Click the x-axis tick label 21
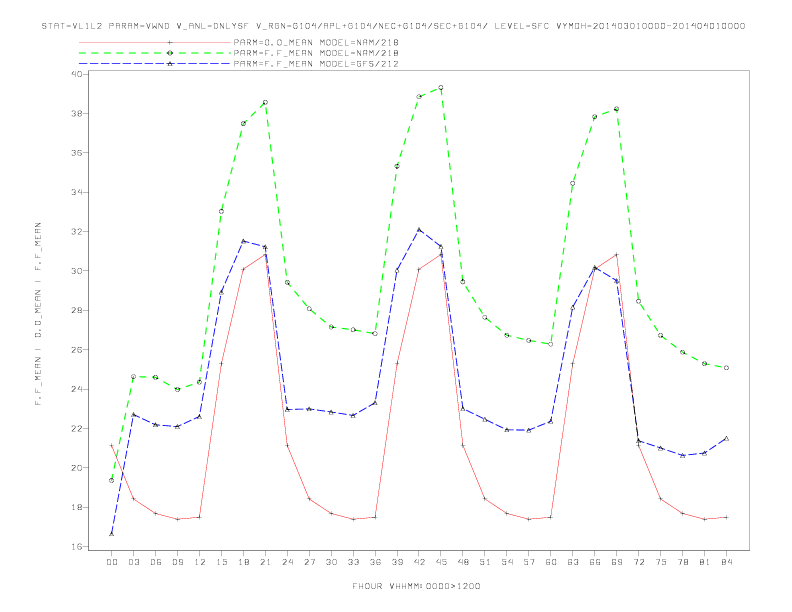Viewport: 792px width, 612px height. [265, 562]
